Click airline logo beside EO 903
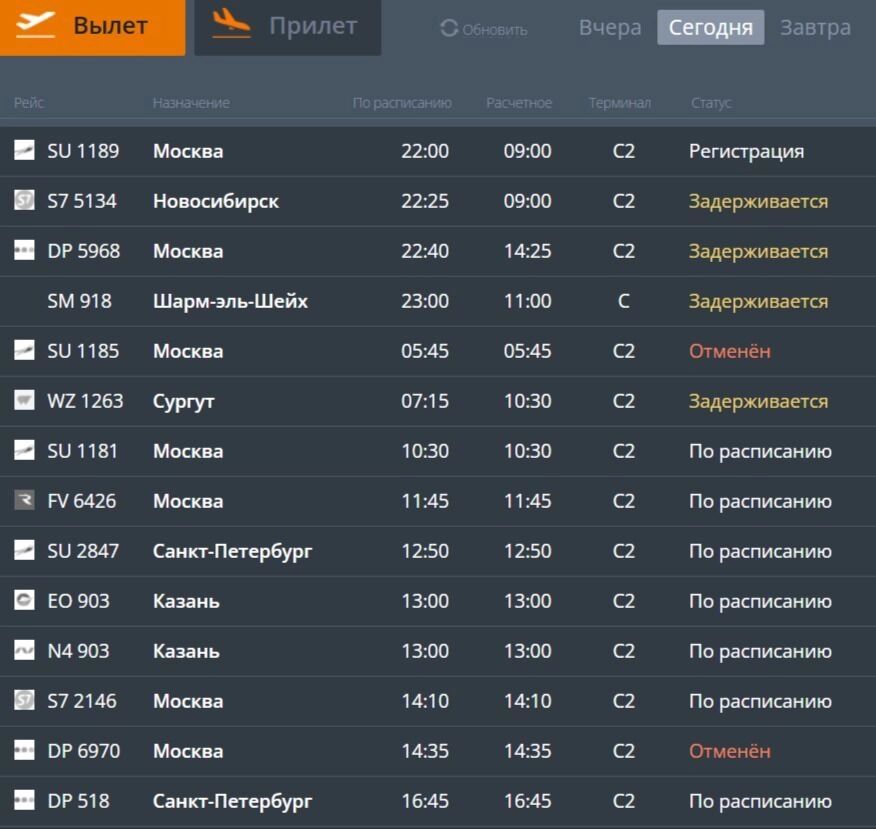Screen dimensions: 876x829 [24, 600]
